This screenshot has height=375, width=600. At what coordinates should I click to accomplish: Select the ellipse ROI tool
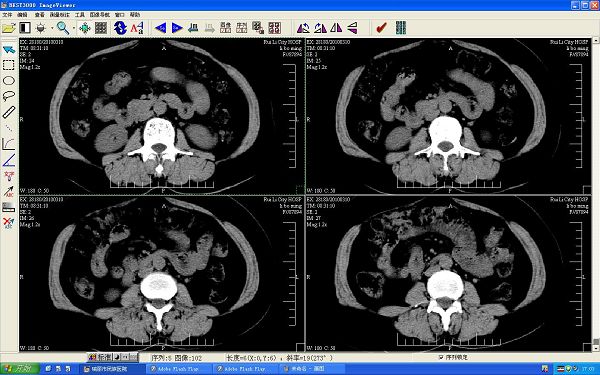[x=9, y=80]
